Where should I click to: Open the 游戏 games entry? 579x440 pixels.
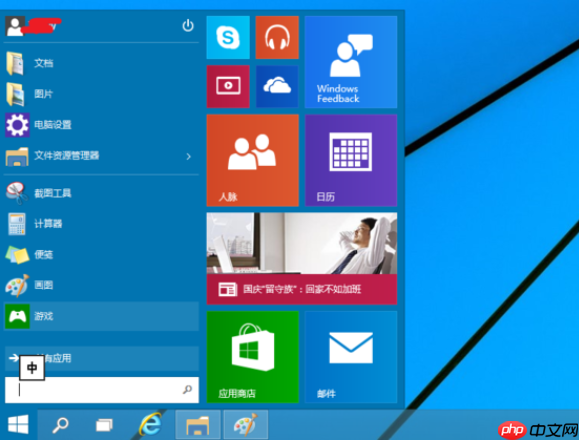tap(102, 316)
